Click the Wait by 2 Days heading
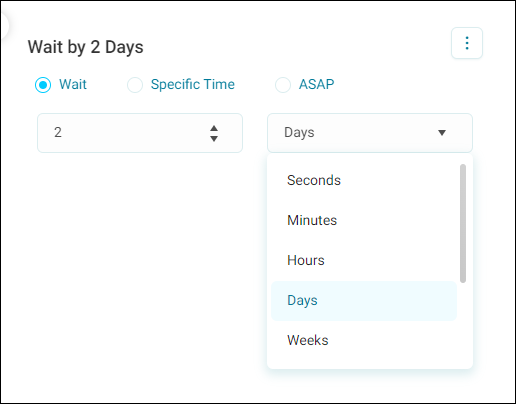516x404 pixels. click(x=86, y=47)
